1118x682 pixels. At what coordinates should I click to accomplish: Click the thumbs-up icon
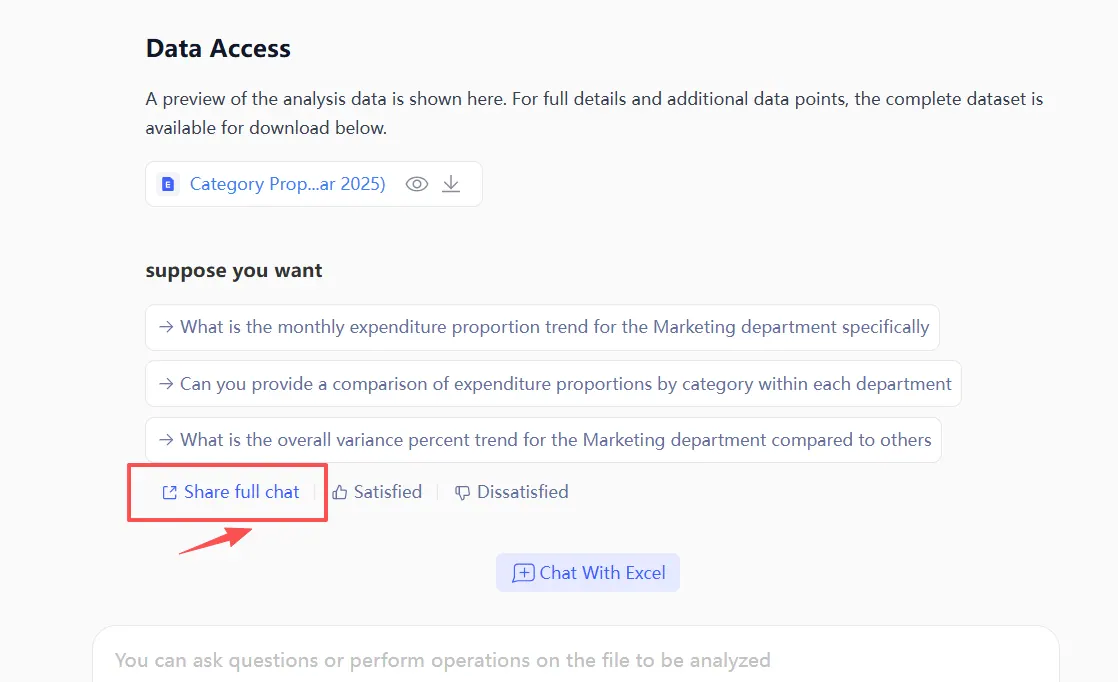[340, 492]
